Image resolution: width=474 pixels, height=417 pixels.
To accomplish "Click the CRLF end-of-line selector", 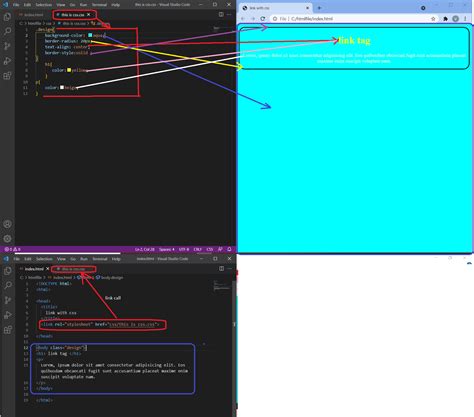I will click(198, 249).
